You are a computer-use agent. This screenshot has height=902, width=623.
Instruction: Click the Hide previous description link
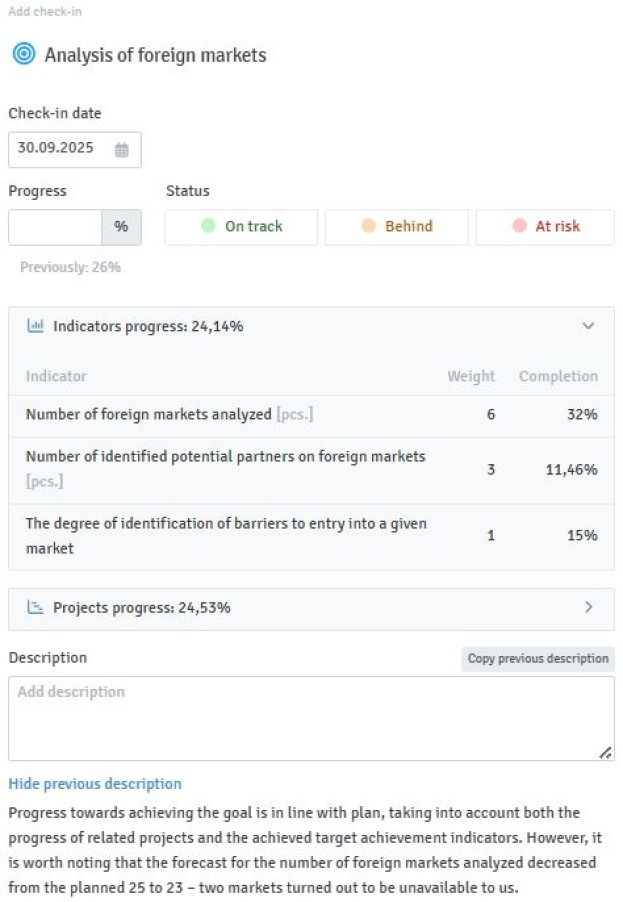95,784
